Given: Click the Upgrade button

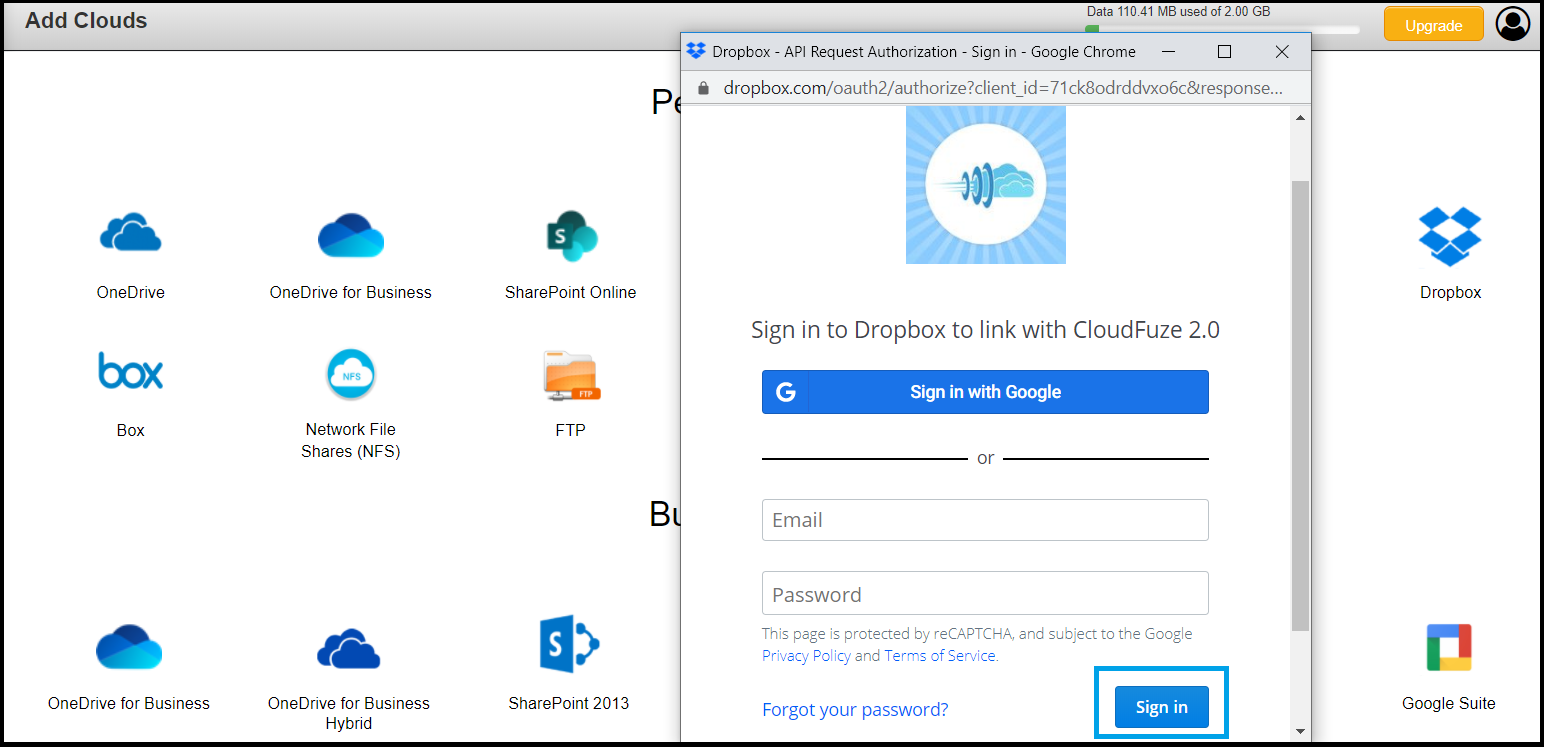Looking at the screenshot, I should click(x=1434, y=25).
